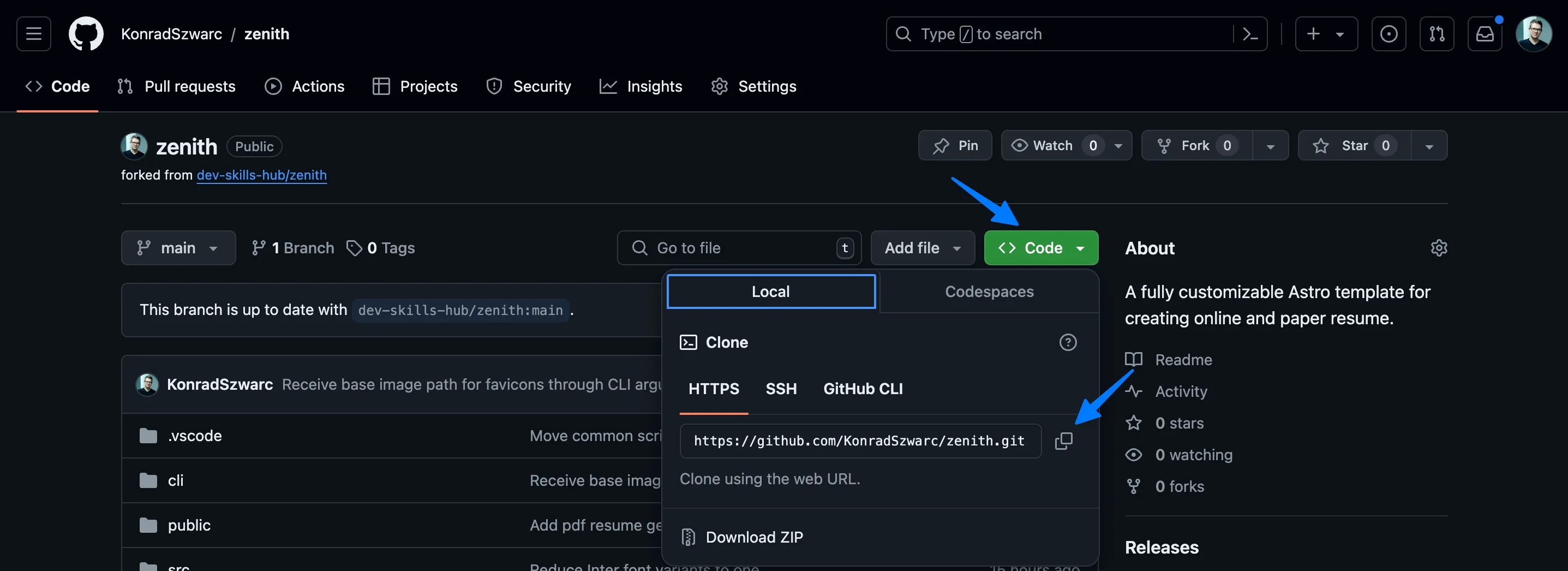Viewport: 1568px width, 571px height.
Task: Switch to the Code repository tab
Action: point(58,86)
